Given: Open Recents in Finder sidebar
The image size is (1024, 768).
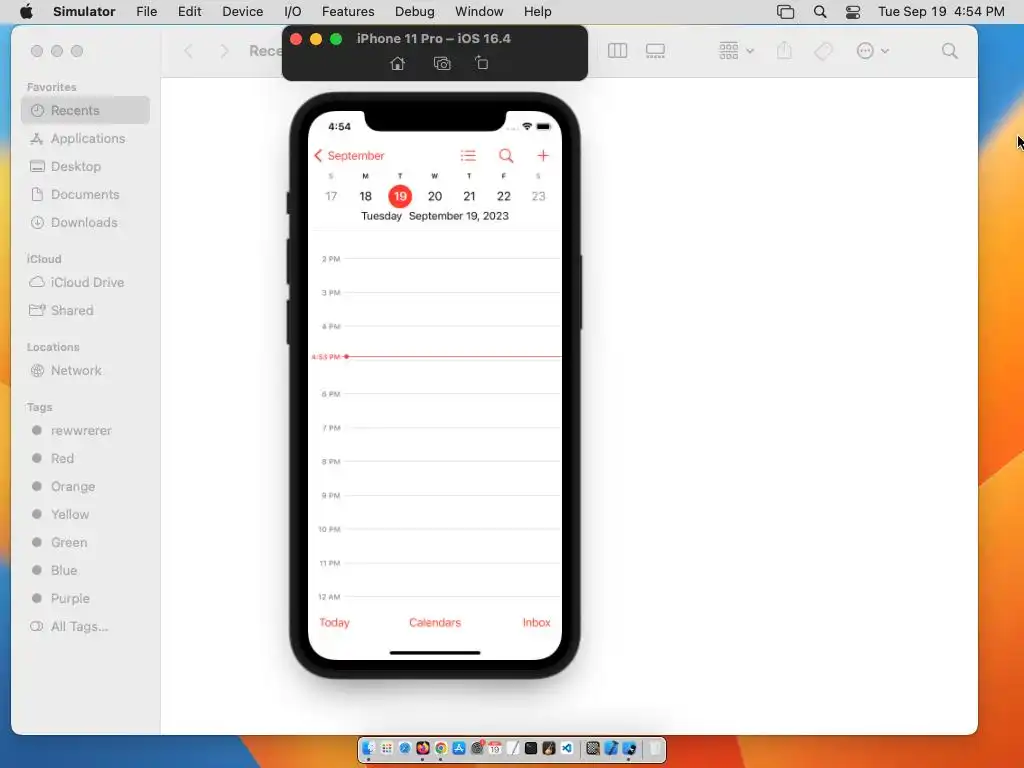Looking at the screenshot, I should tap(86, 110).
